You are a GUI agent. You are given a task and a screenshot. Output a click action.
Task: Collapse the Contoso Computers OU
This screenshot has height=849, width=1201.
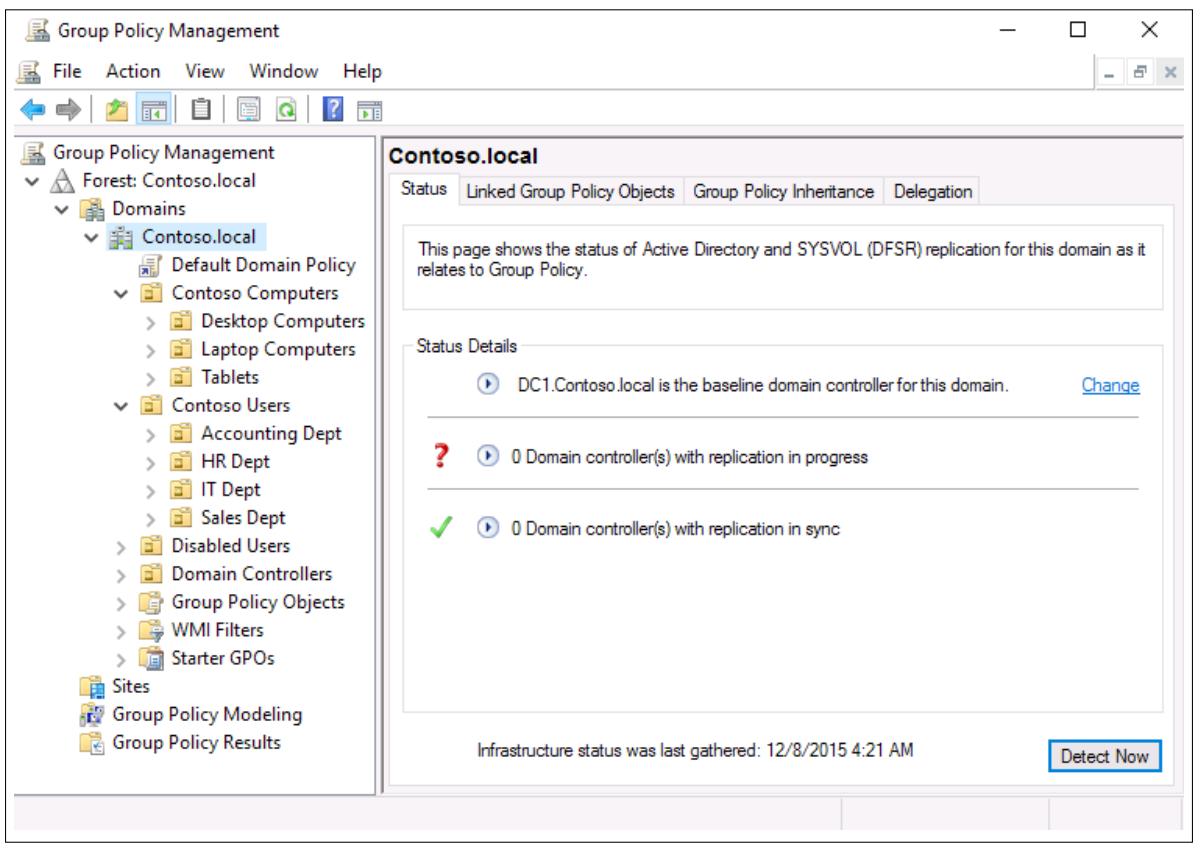coord(120,294)
